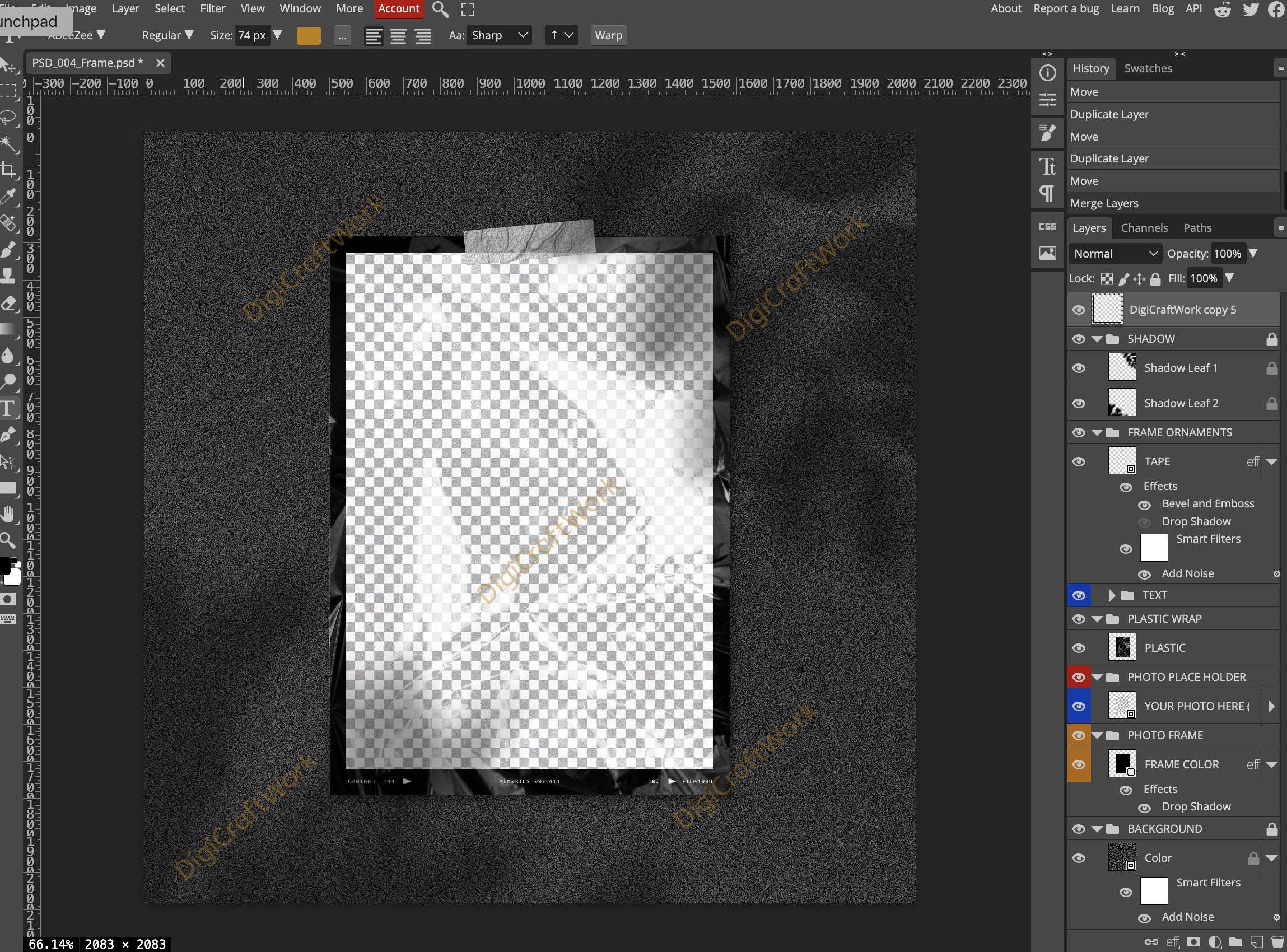The height and width of the screenshot is (952, 1287).
Task: Select the Magic Wand tool
Action: [8, 143]
